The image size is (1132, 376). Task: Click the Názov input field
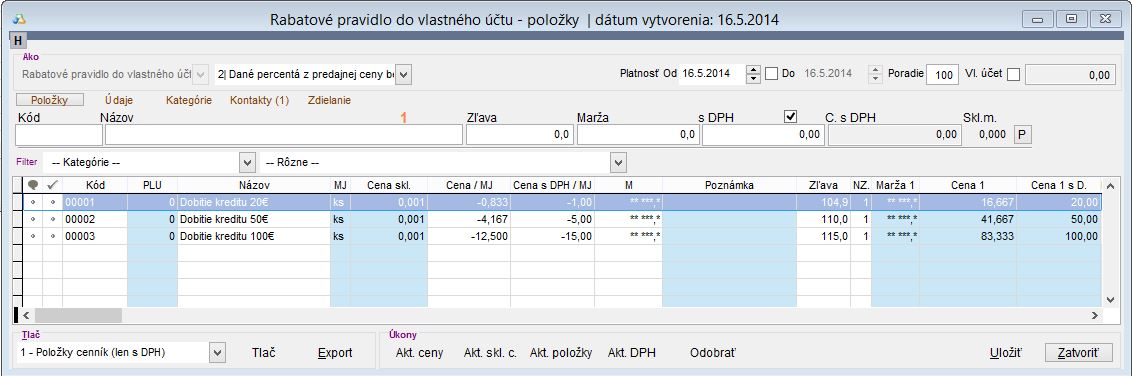[x=283, y=134]
